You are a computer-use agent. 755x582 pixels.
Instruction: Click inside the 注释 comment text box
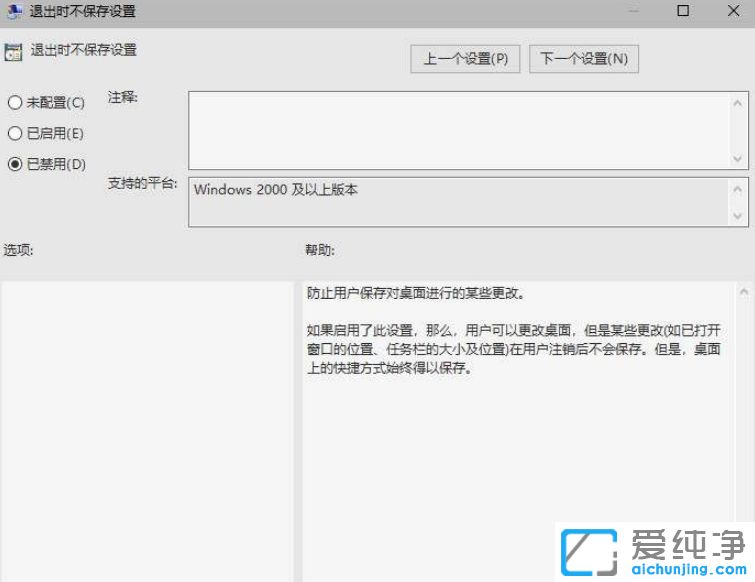coord(459,130)
